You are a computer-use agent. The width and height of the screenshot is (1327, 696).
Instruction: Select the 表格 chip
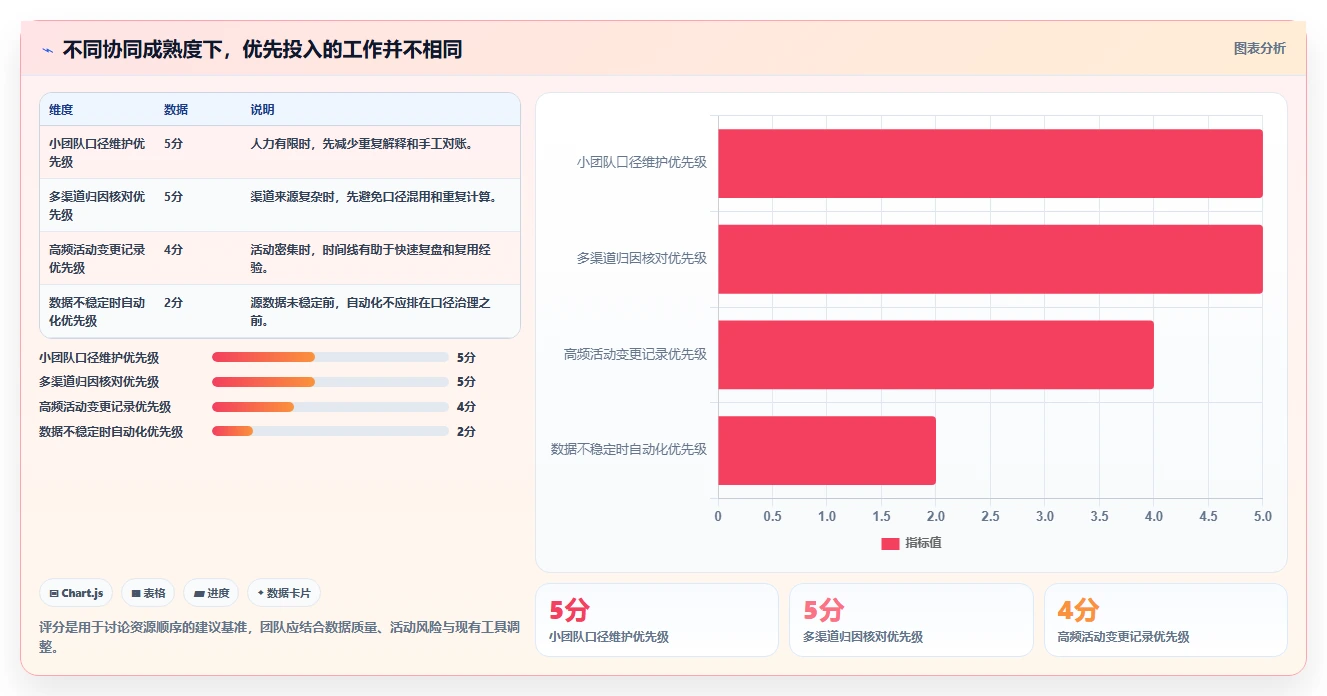[148, 593]
